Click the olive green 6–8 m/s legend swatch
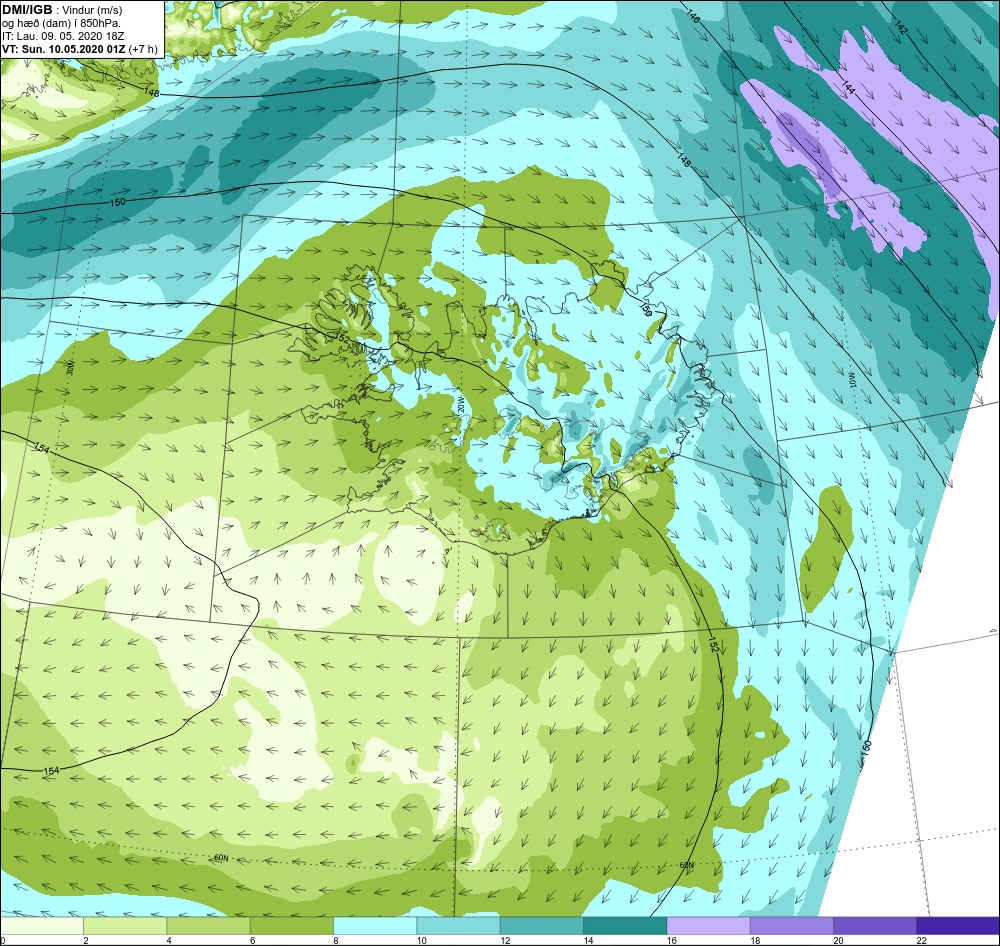The width and height of the screenshot is (1000, 946). click(x=292, y=925)
